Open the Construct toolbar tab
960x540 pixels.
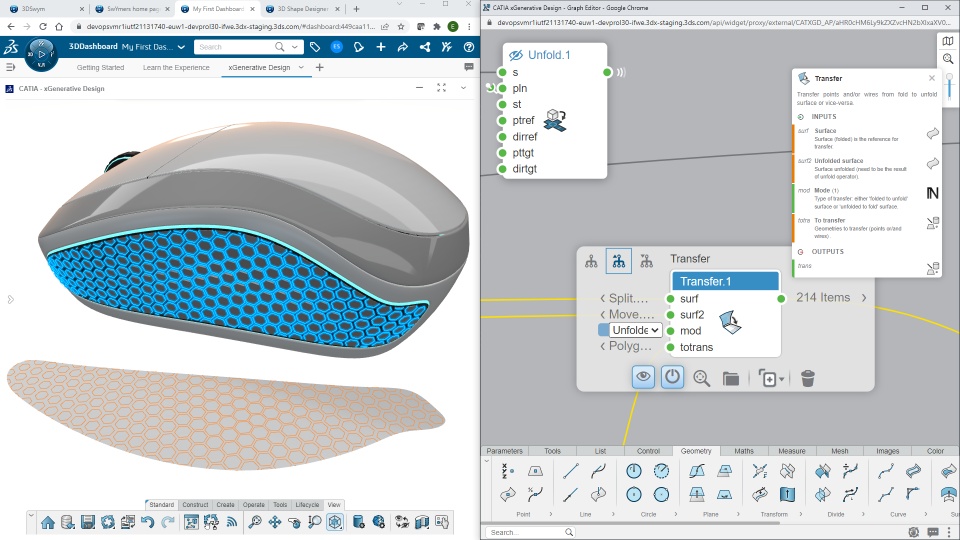pos(195,505)
